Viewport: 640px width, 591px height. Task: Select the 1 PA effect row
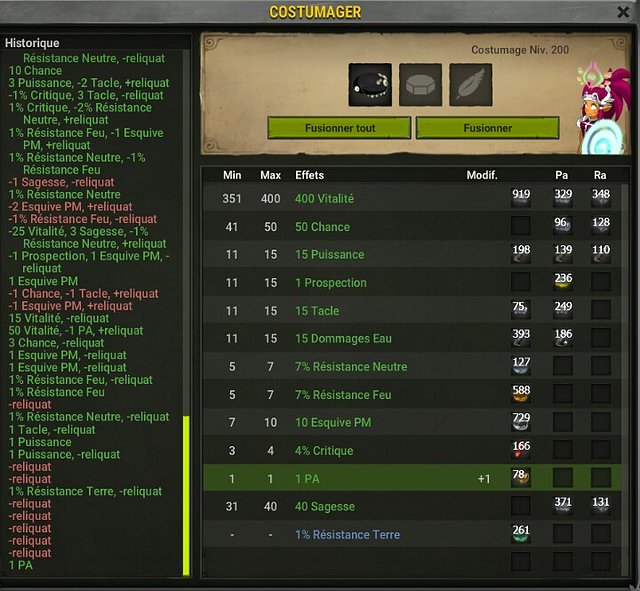click(x=412, y=478)
